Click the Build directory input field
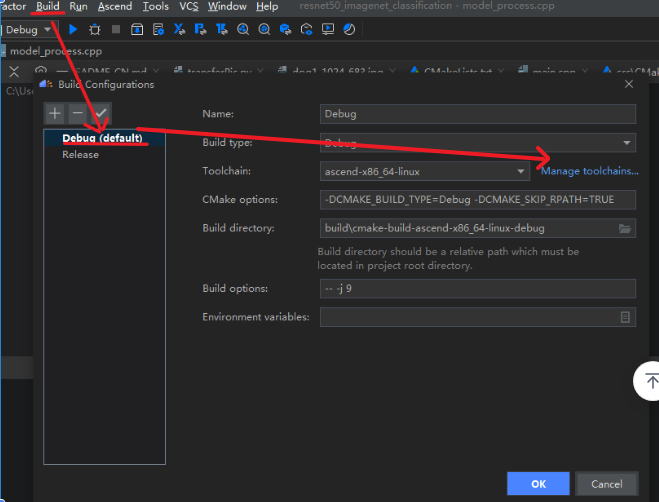 478,228
